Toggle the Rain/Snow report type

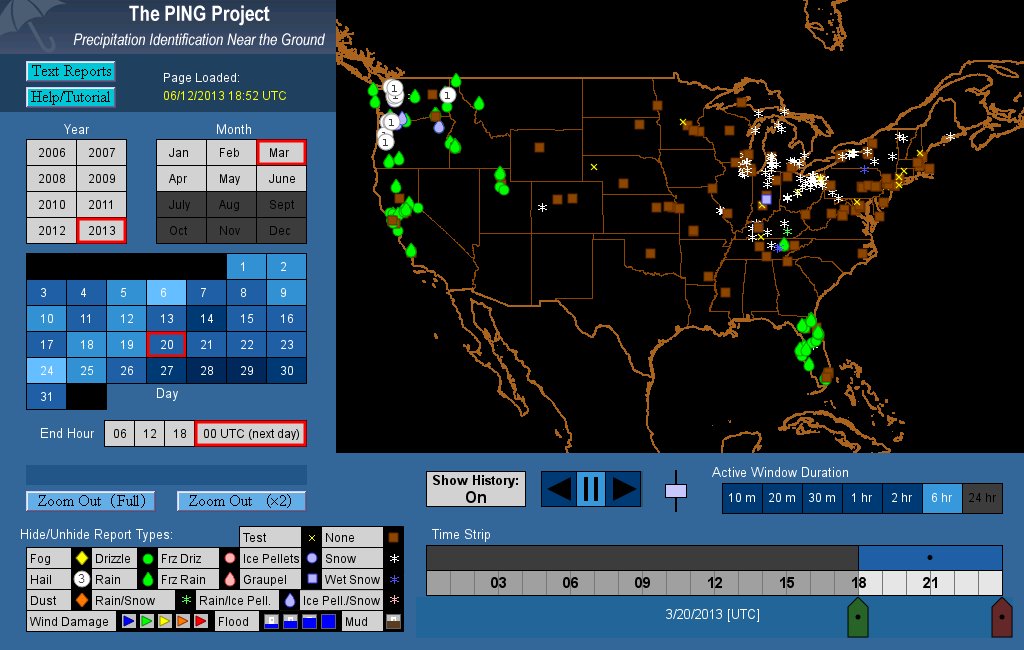[x=124, y=601]
